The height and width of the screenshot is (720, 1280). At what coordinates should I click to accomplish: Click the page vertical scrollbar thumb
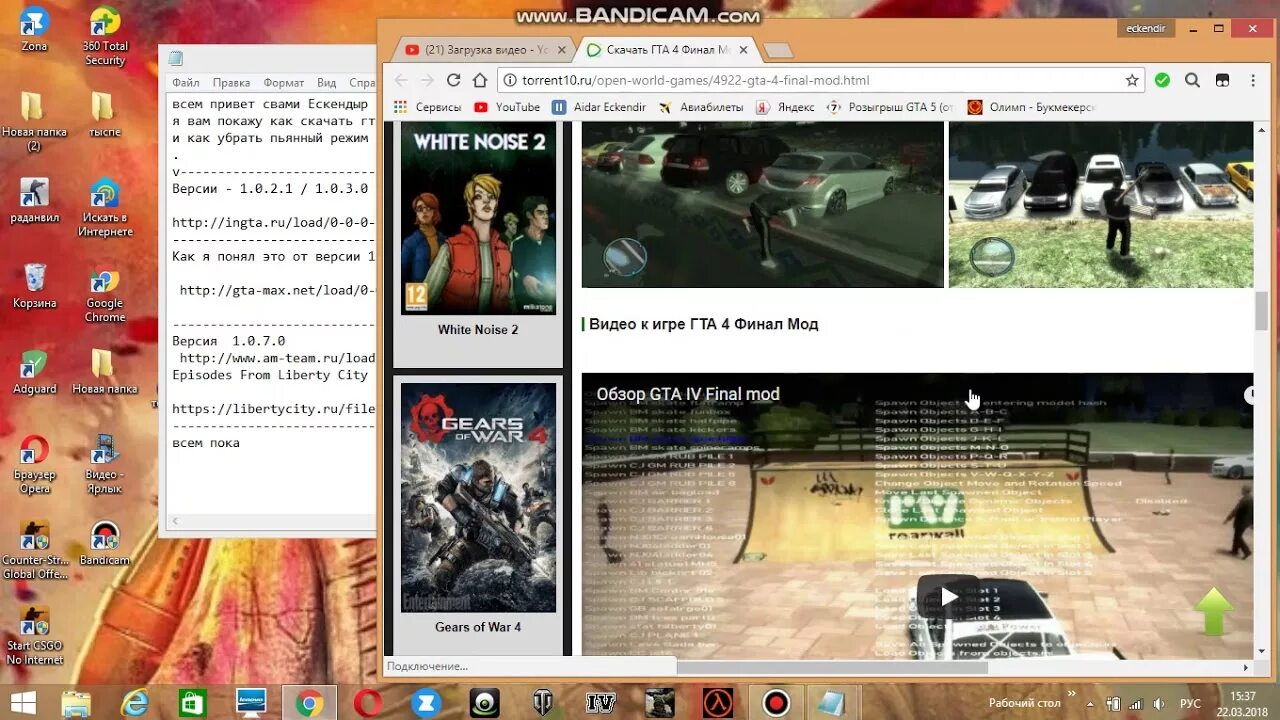1261,312
